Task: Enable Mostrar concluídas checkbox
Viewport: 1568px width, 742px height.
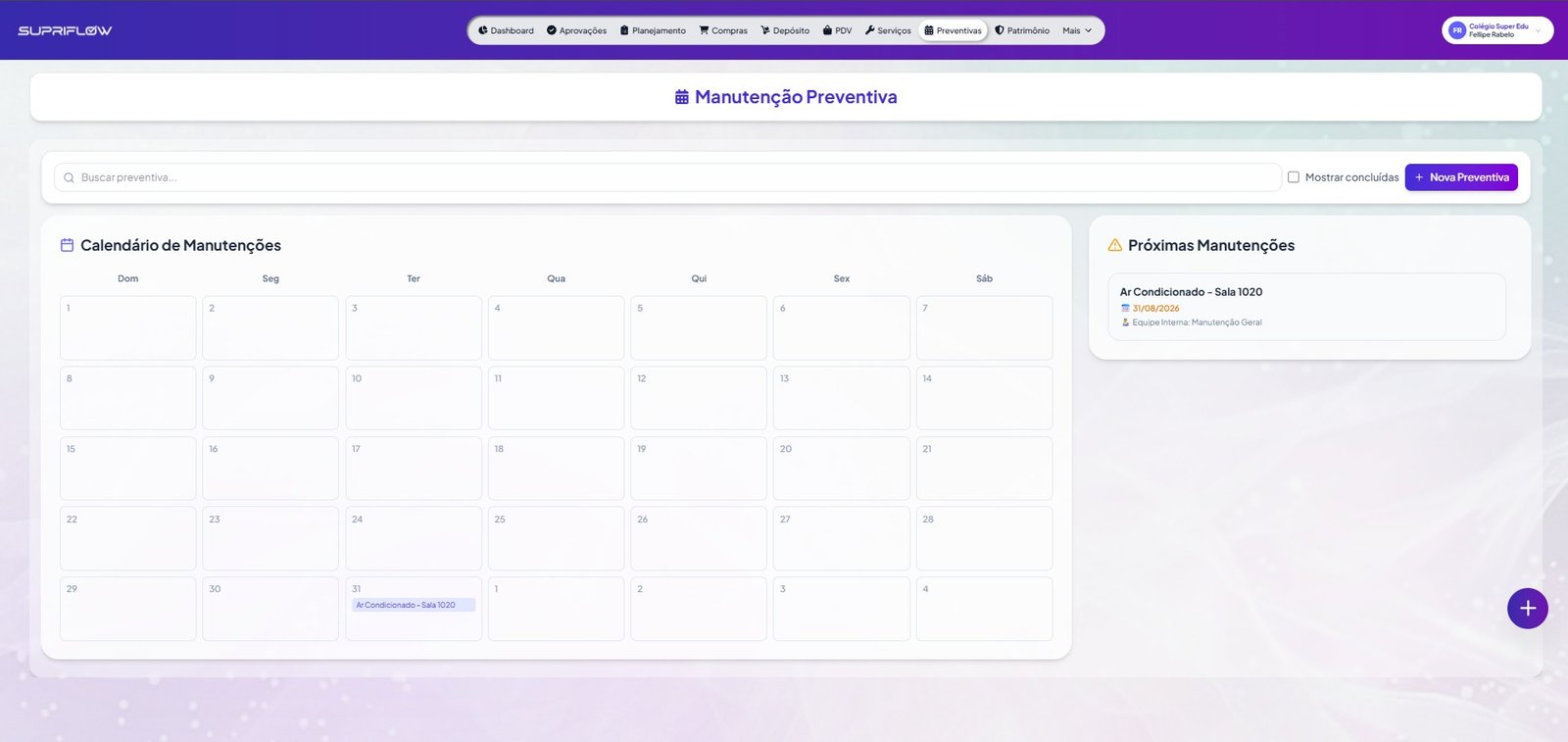Action: tap(1294, 177)
